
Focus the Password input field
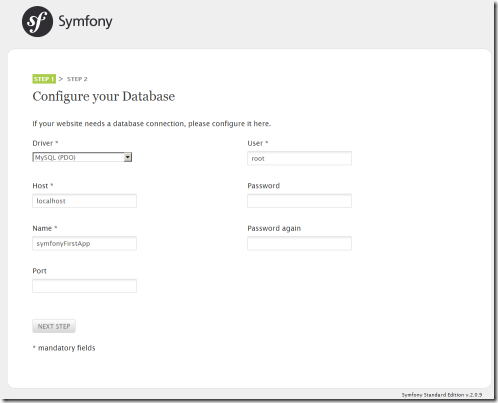click(x=299, y=201)
